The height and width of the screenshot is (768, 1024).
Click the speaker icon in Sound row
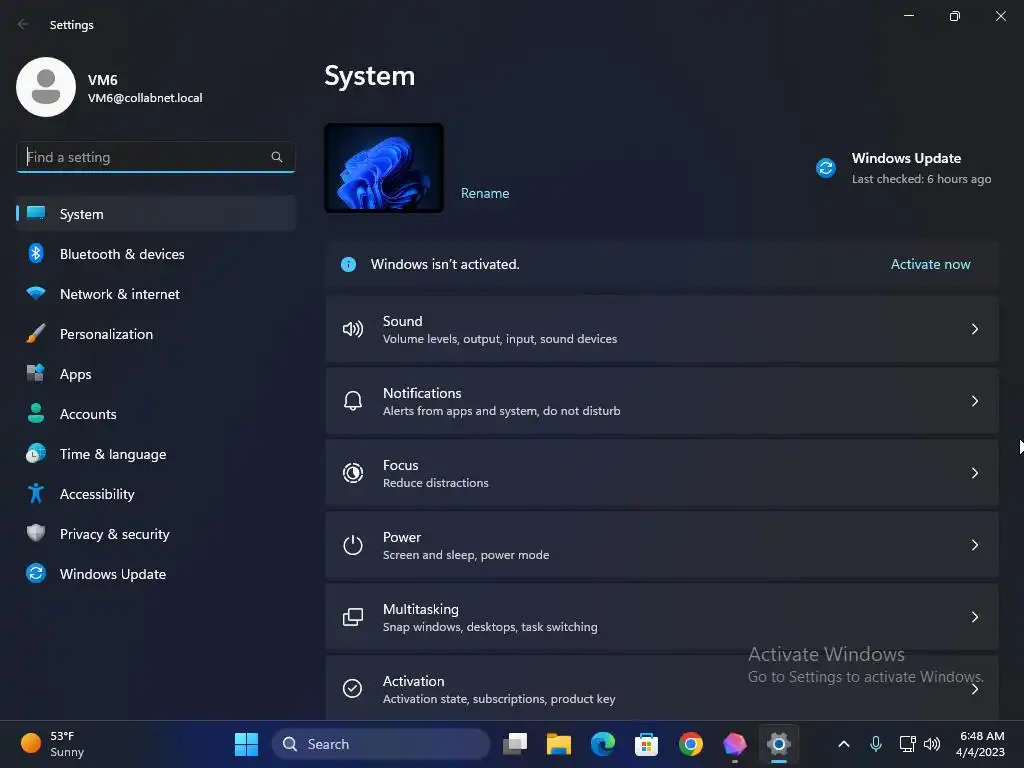pos(353,329)
